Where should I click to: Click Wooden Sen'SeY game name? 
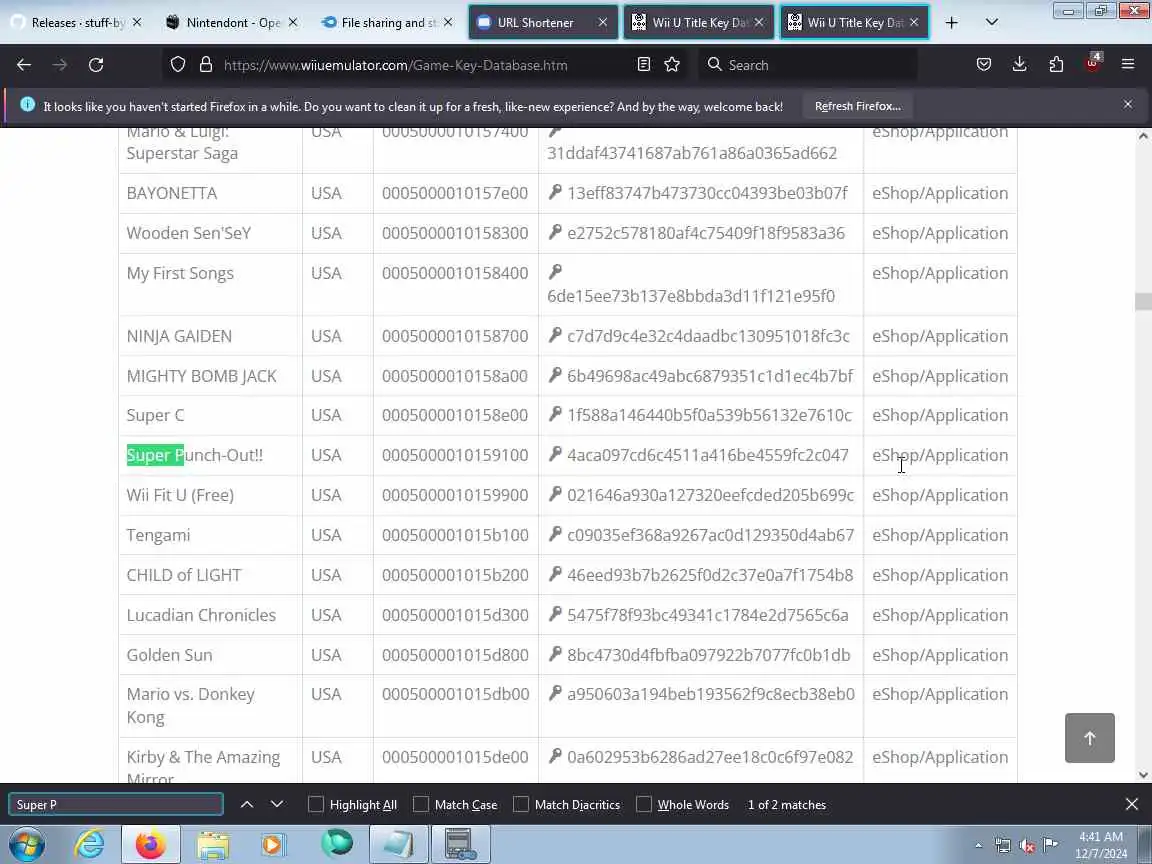pos(189,233)
